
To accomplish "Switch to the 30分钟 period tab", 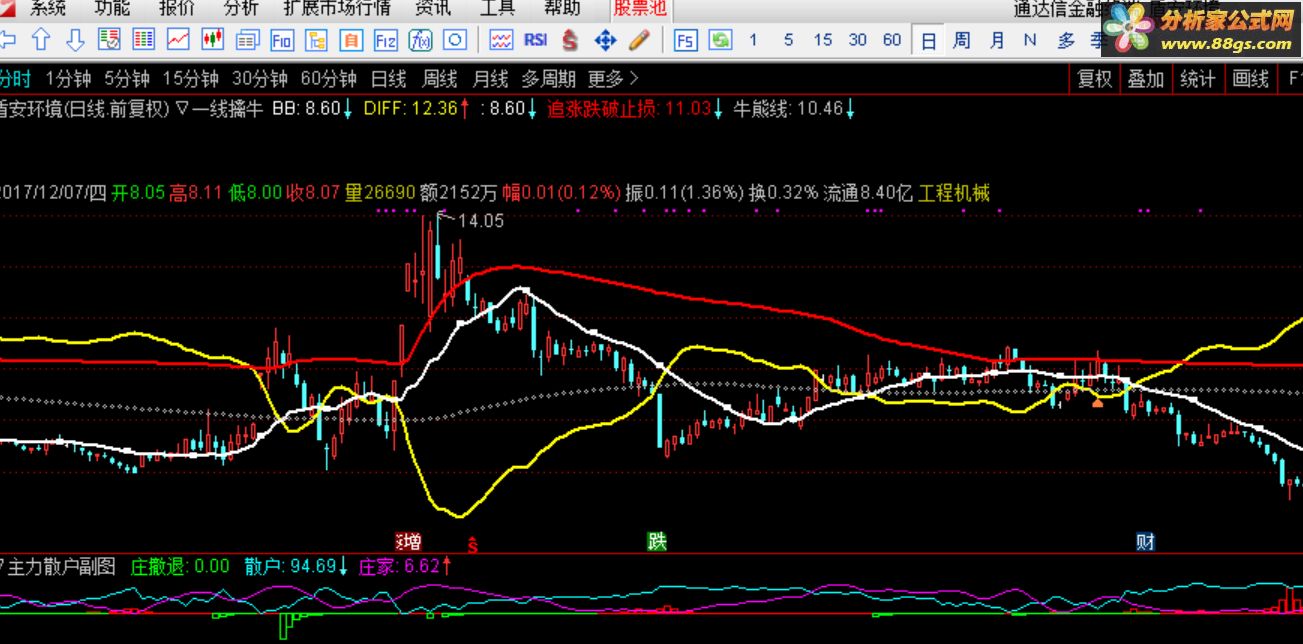I will coord(259,79).
